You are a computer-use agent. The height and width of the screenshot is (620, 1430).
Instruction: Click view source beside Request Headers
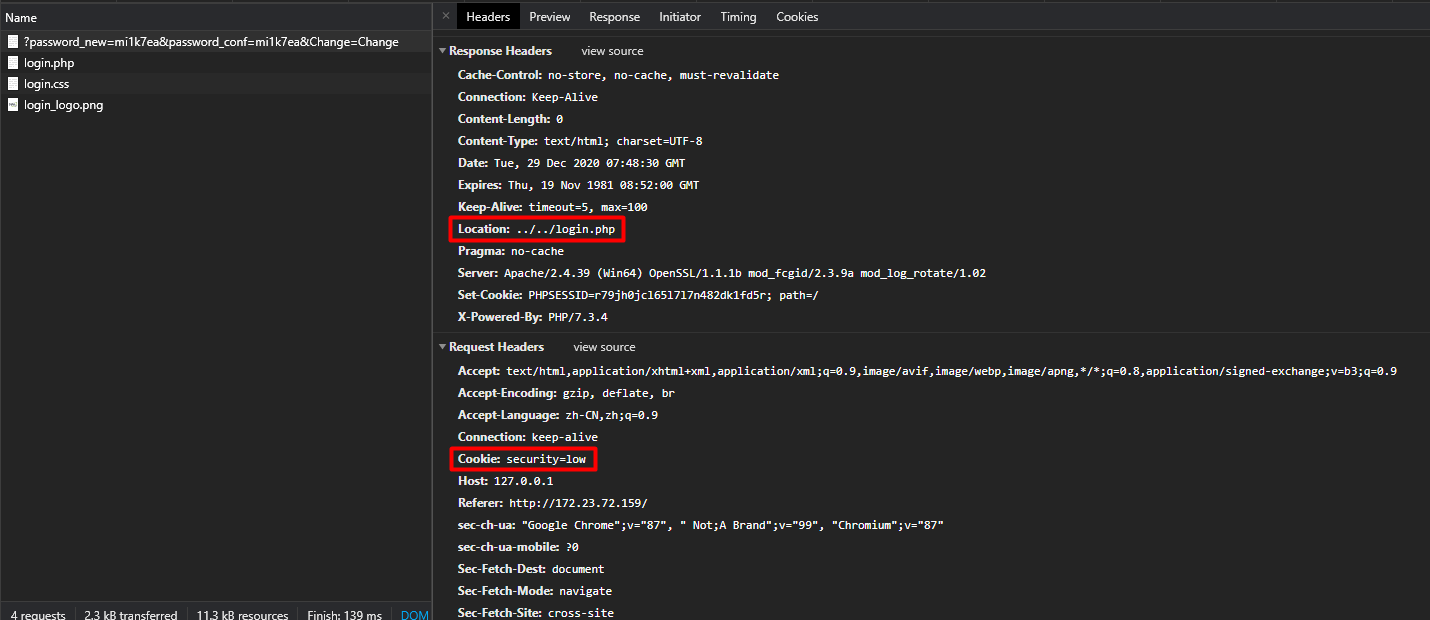[x=604, y=347]
